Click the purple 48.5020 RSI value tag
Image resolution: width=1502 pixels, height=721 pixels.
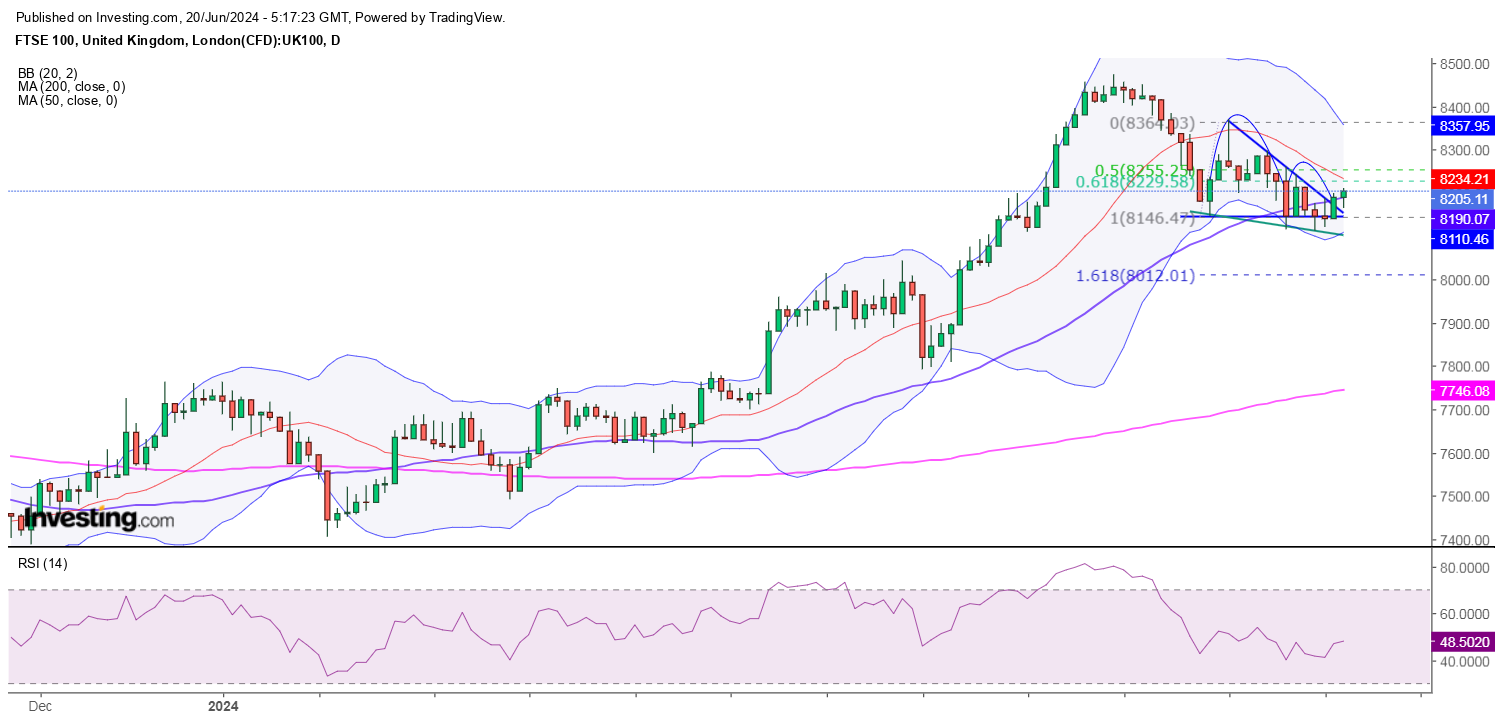tap(1465, 643)
